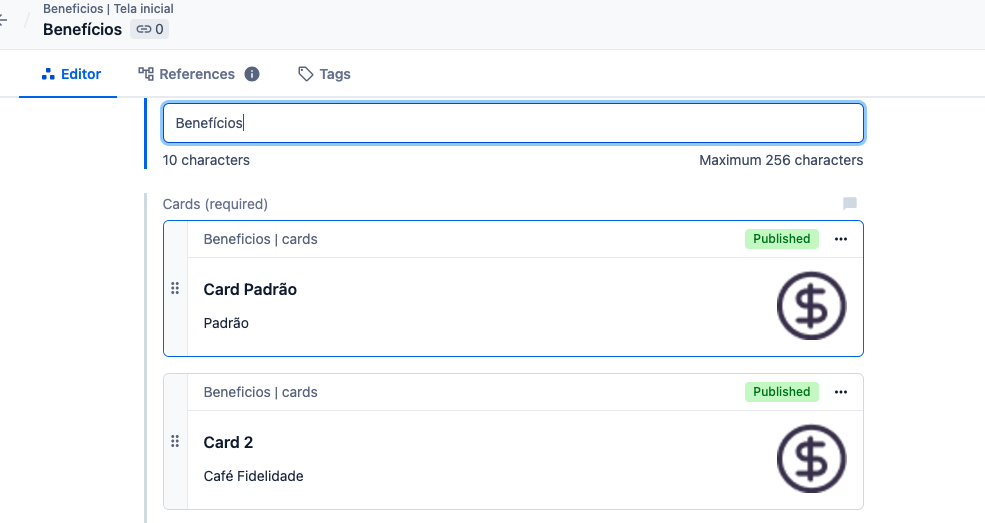Open the Tags tab

[x=324, y=74]
